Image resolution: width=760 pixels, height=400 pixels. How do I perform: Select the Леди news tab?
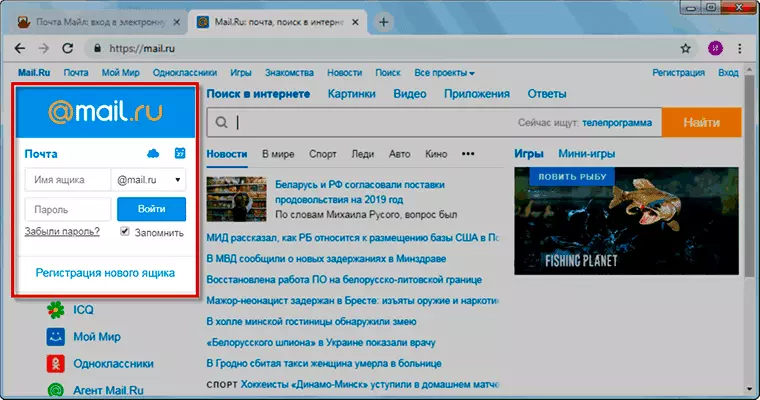pos(363,154)
